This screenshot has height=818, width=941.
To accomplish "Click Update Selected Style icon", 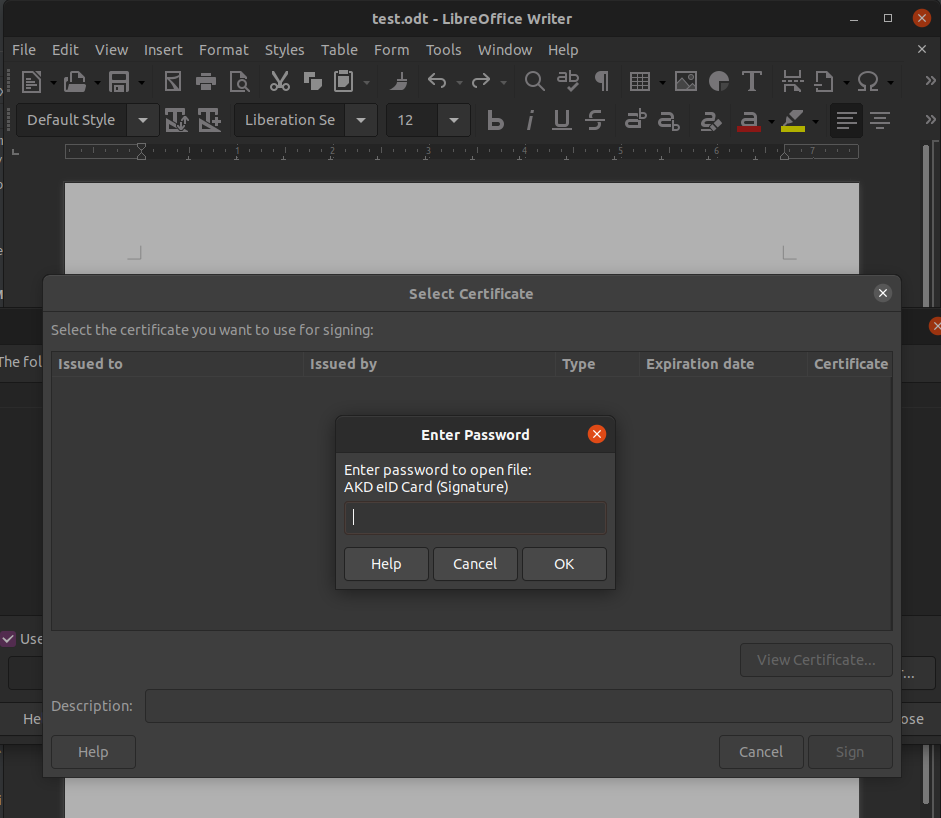I will [x=177, y=121].
